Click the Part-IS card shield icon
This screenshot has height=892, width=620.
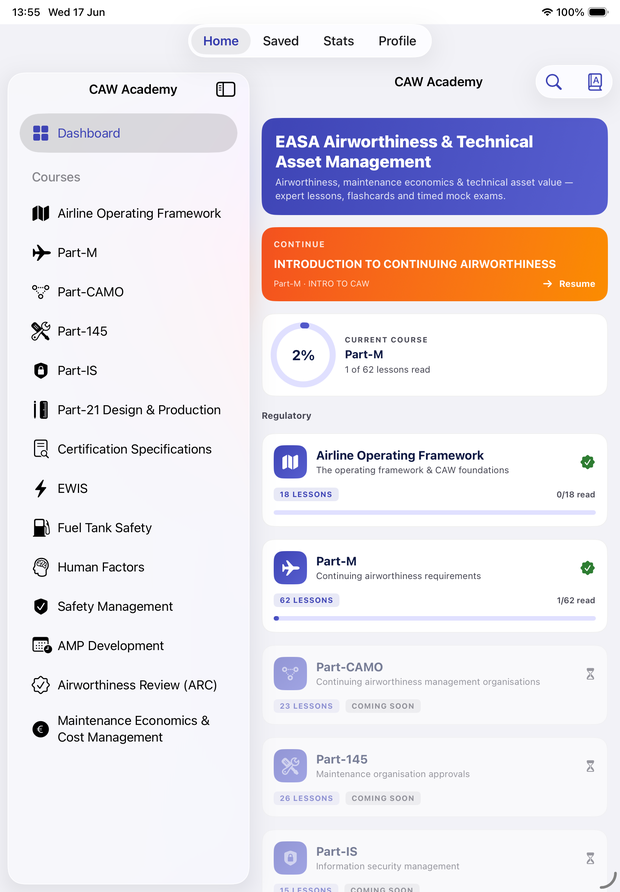coord(290,858)
